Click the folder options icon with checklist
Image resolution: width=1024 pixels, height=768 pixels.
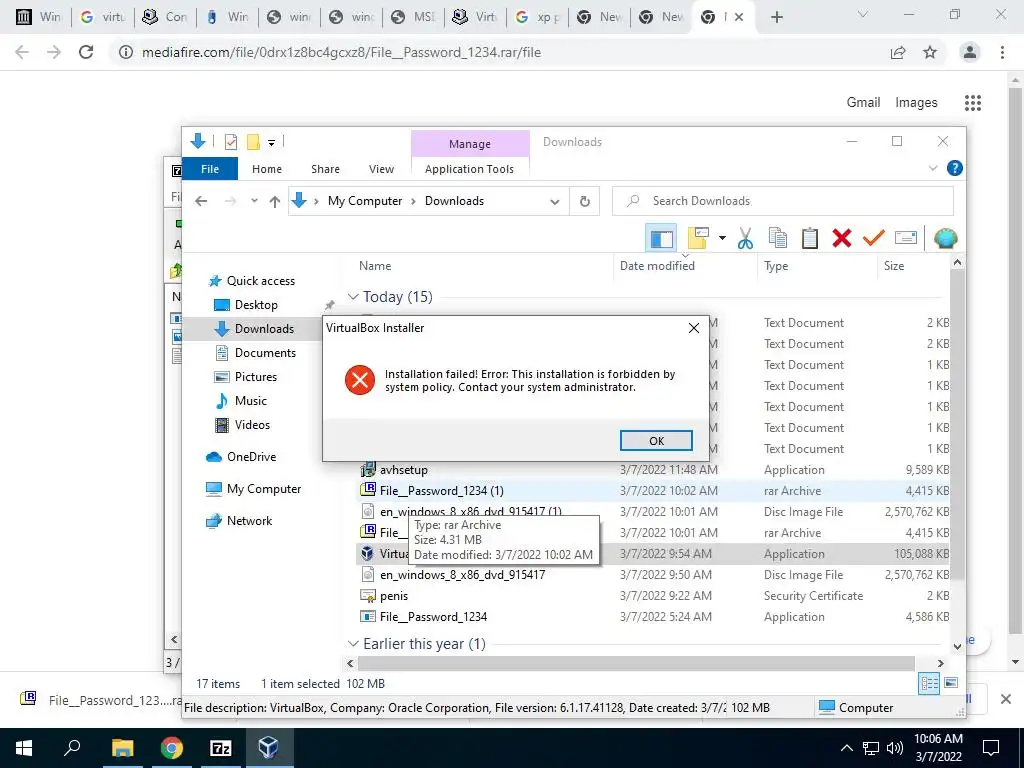coord(697,238)
